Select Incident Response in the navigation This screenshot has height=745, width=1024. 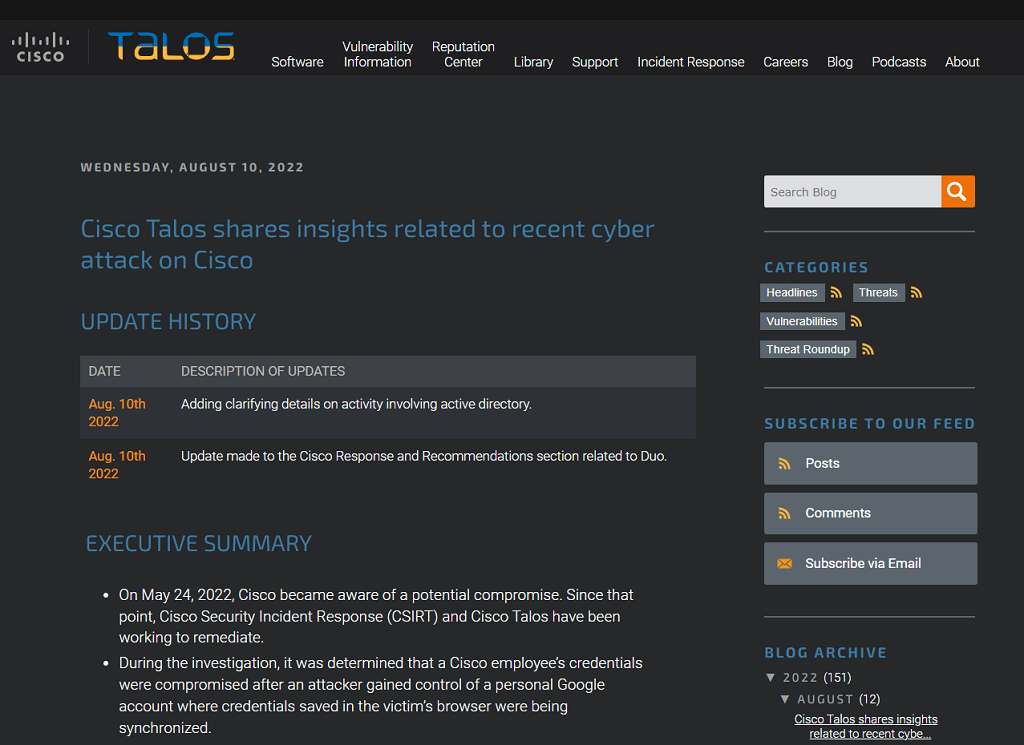point(691,61)
